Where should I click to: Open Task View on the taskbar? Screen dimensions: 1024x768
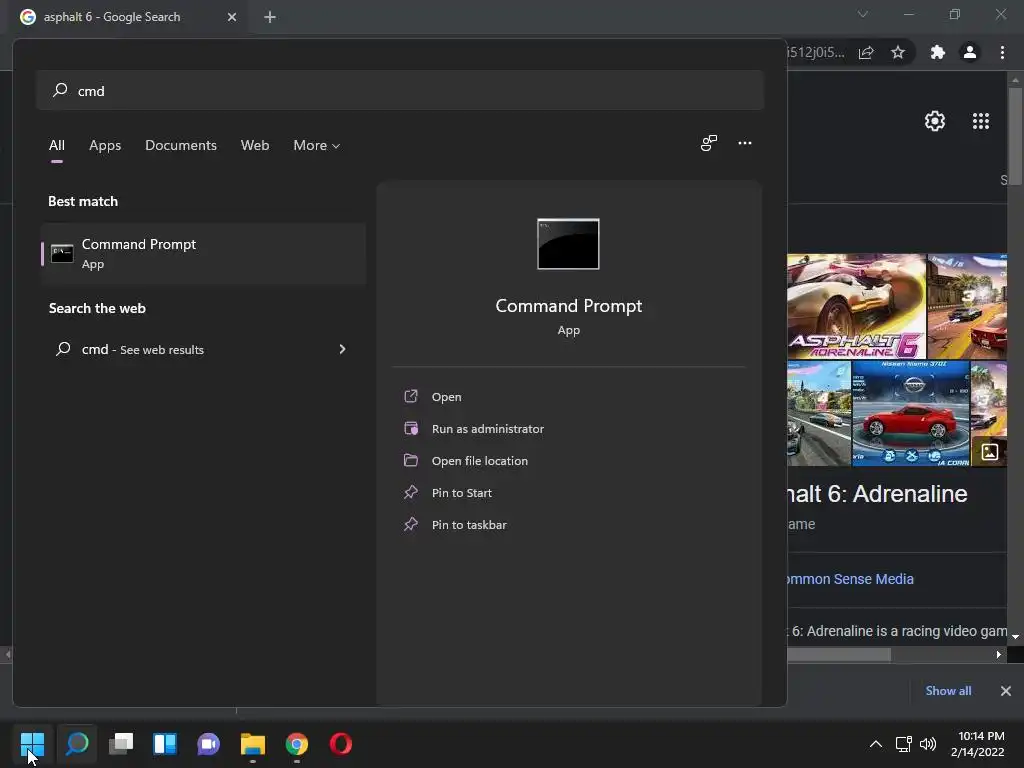[121, 744]
